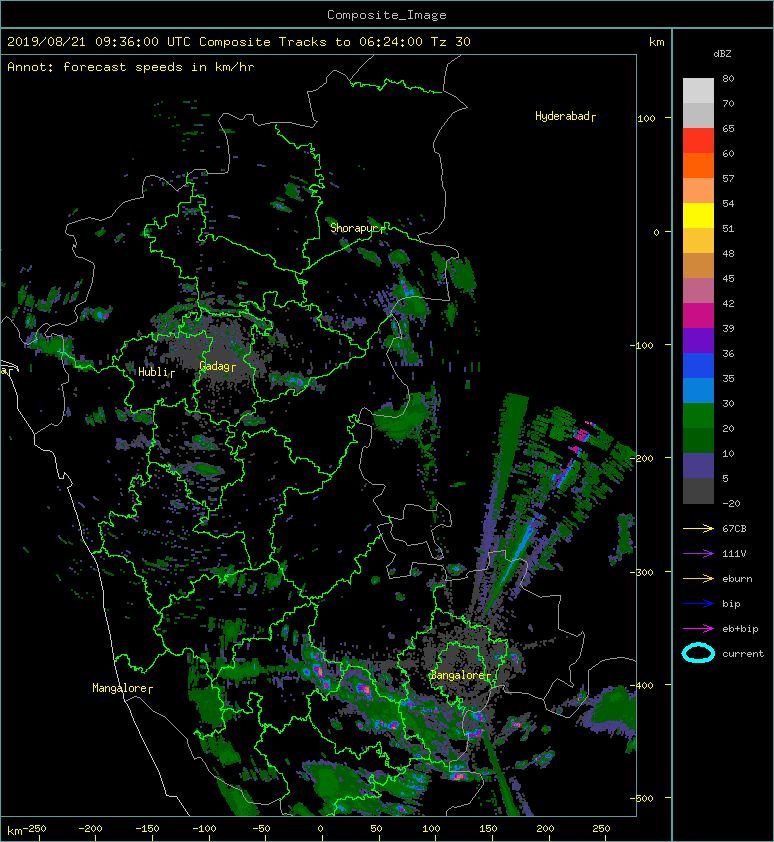Click the purple 111V arrow legend icon
774x842 pixels.
coord(698,554)
